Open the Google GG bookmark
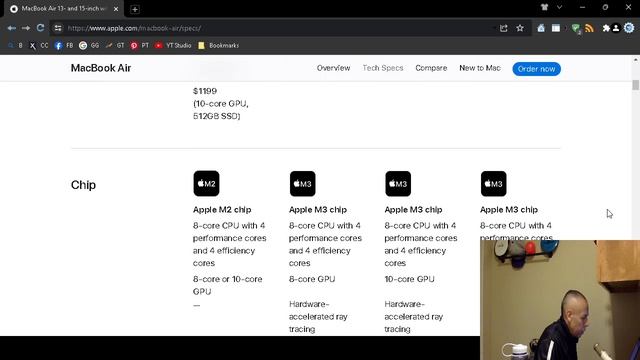Image resolution: width=640 pixels, height=360 pixels. [x=89, y=45]
